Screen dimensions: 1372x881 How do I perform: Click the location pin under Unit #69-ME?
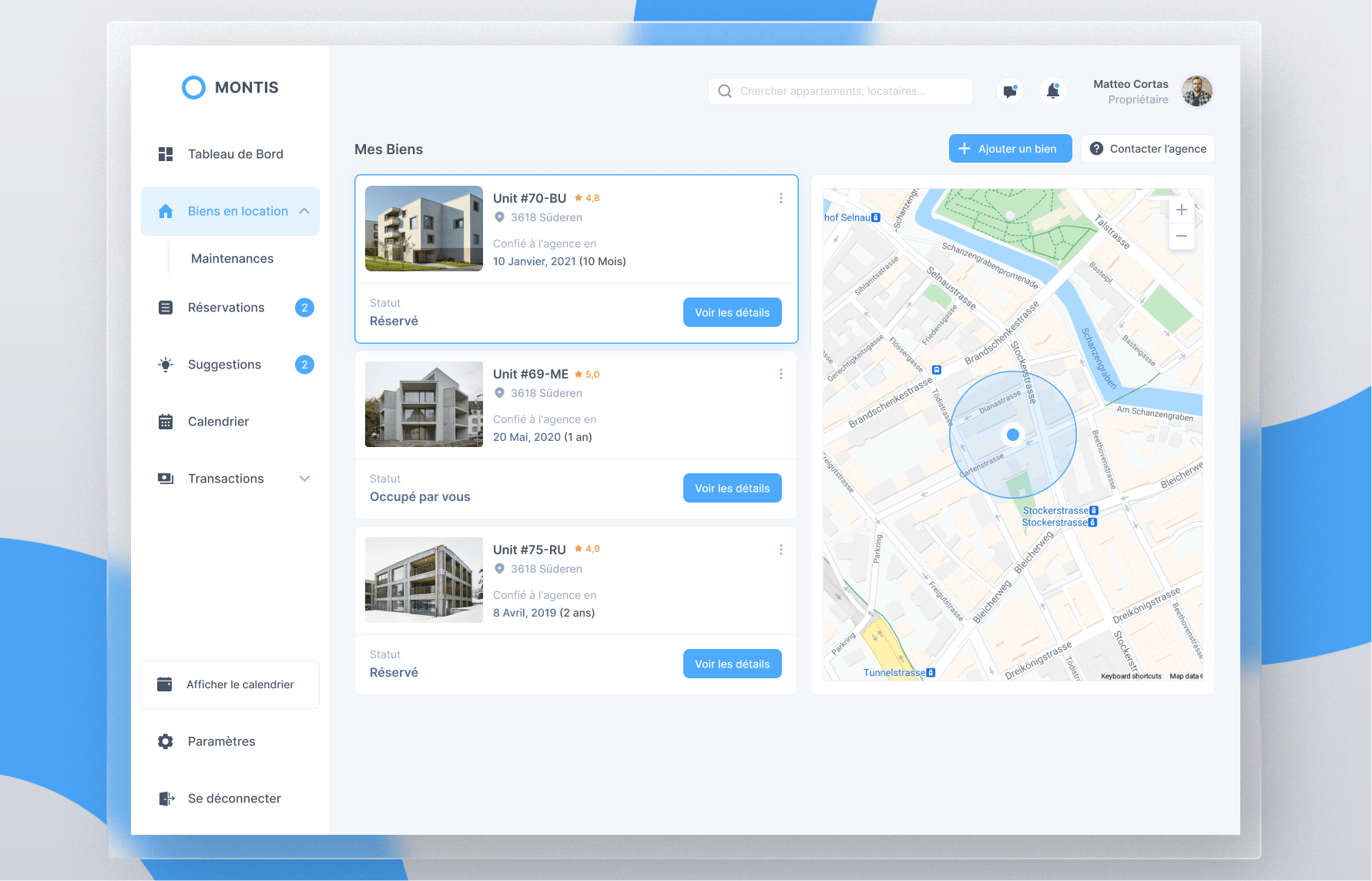tap(499, 393)
